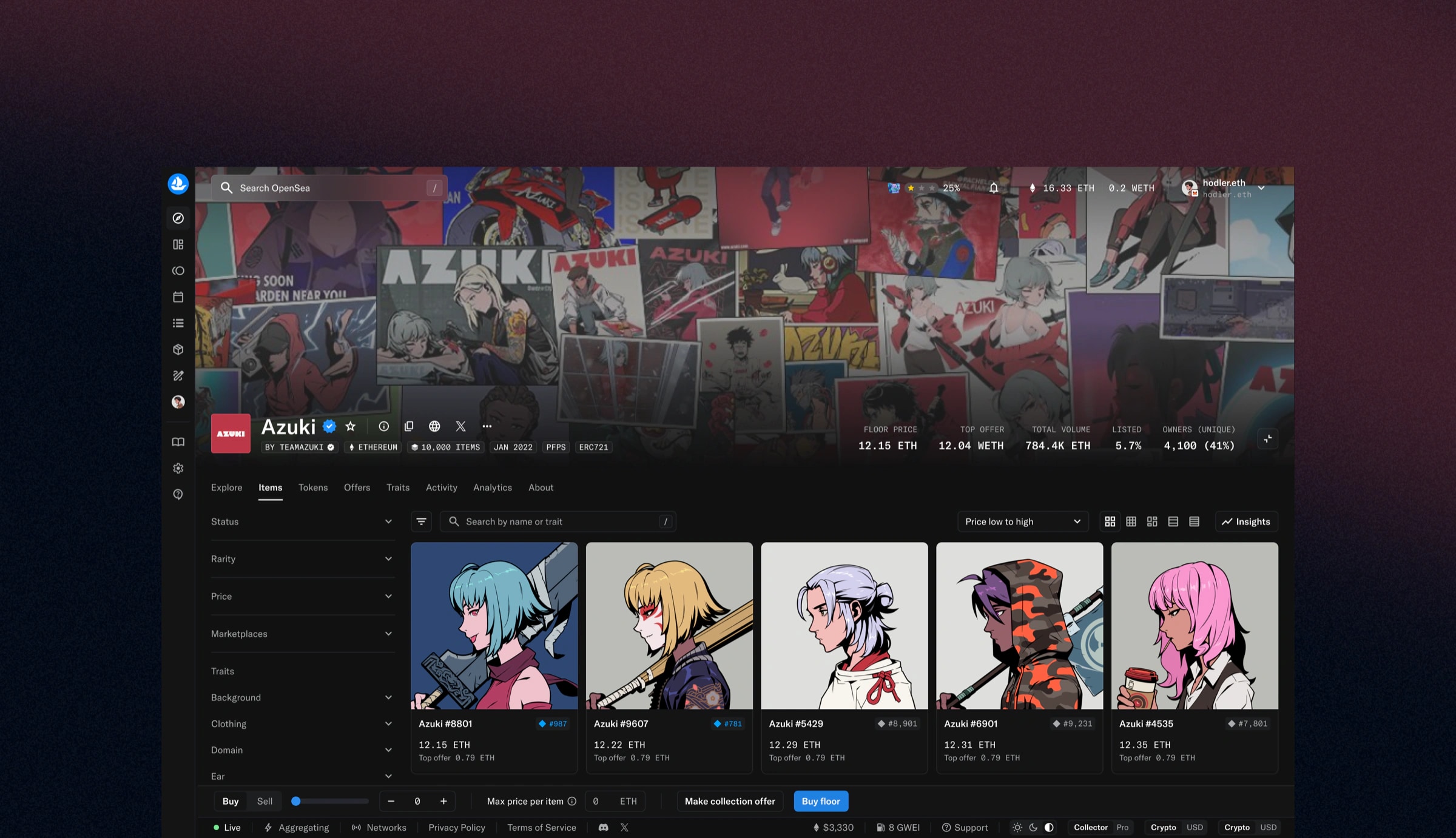This screenshot has height=838, width=1456.
Task: Increase the item quantity with plus
Action: tap(443, 801)
